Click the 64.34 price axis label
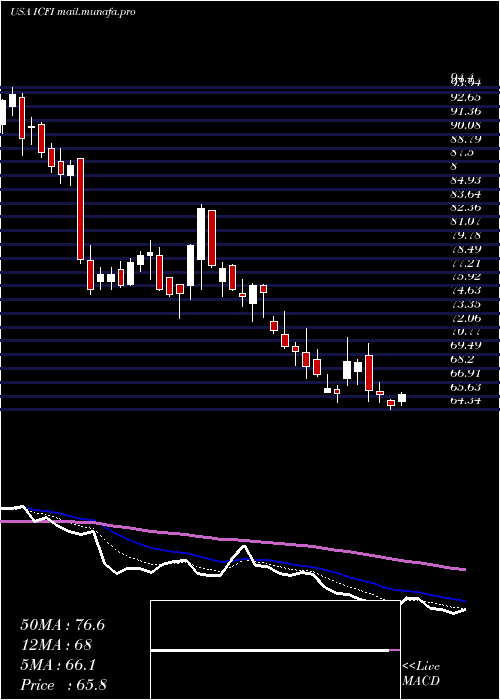This screenshot has width=500, height=700. [466, 400]
